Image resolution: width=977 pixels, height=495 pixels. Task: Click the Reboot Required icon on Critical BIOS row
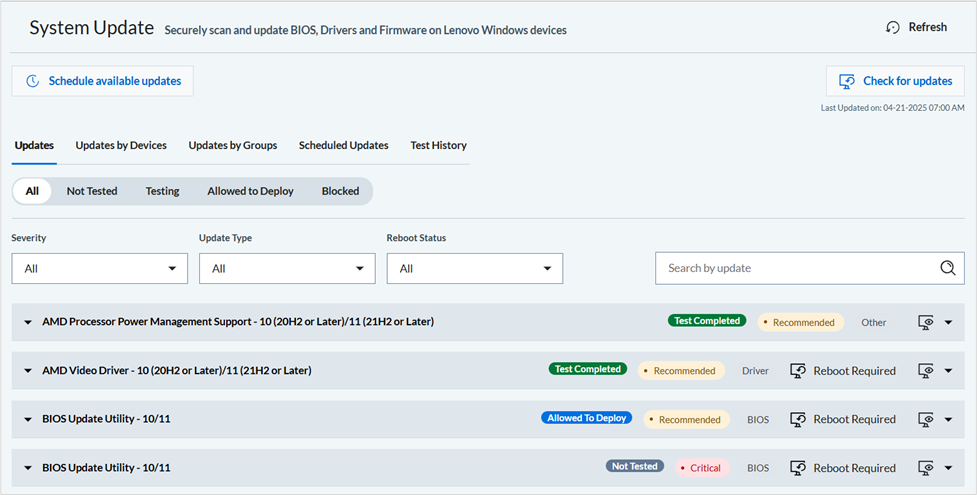(x=798, y=467)
